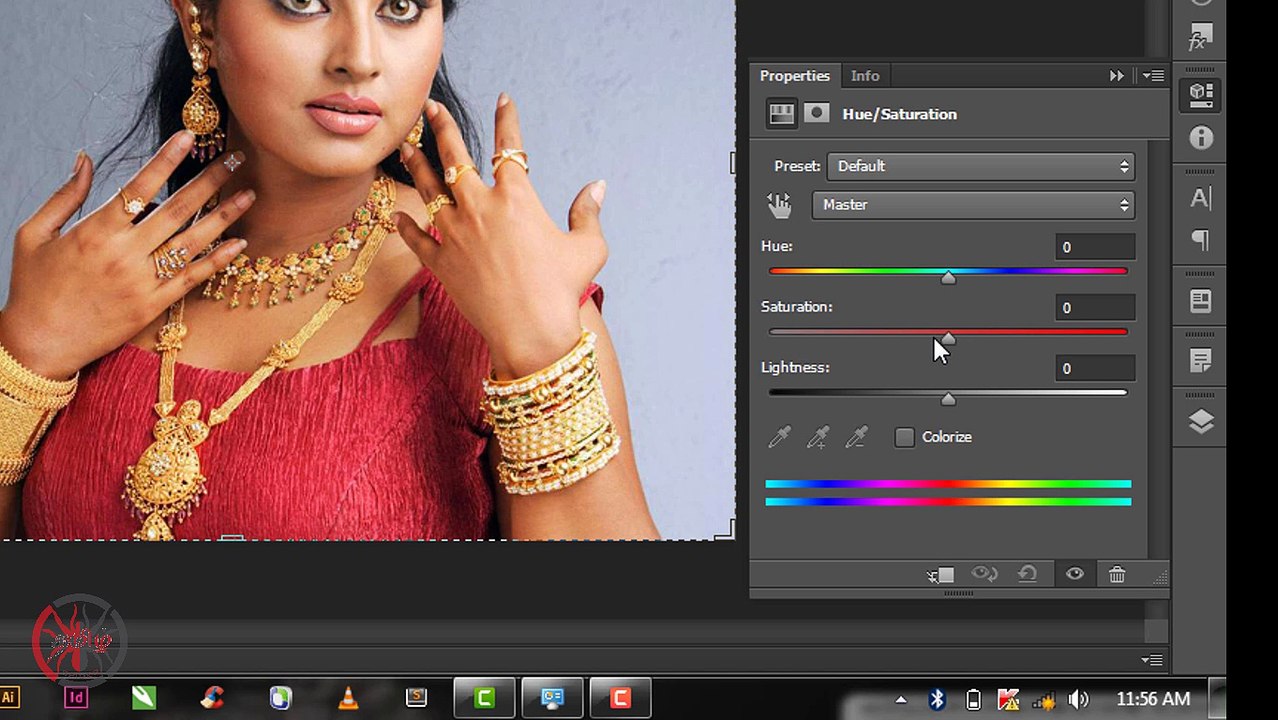Open the Info panel circle icon
Screen dimensions: 1278x720
tap(1200, 138)
